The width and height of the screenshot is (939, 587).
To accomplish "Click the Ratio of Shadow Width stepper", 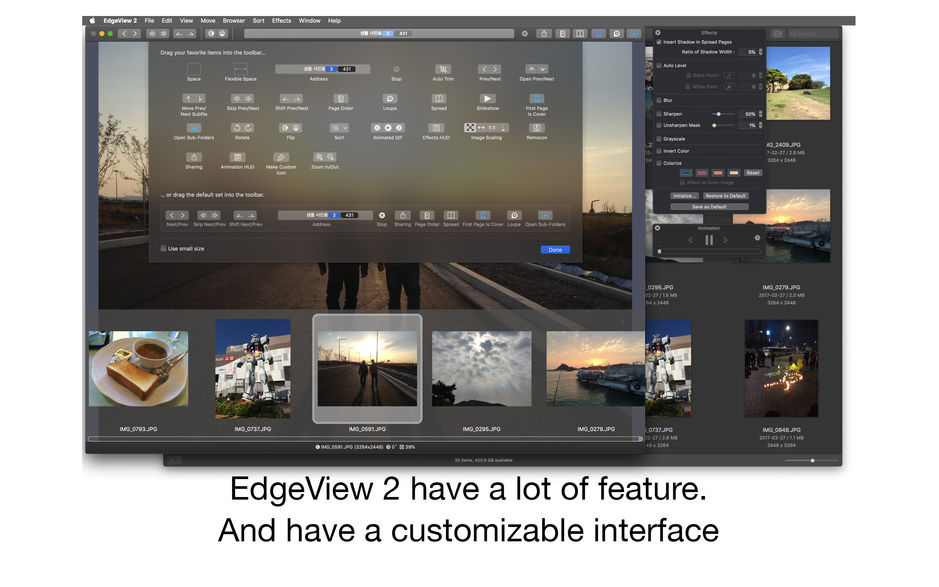I will click(762, 51).
